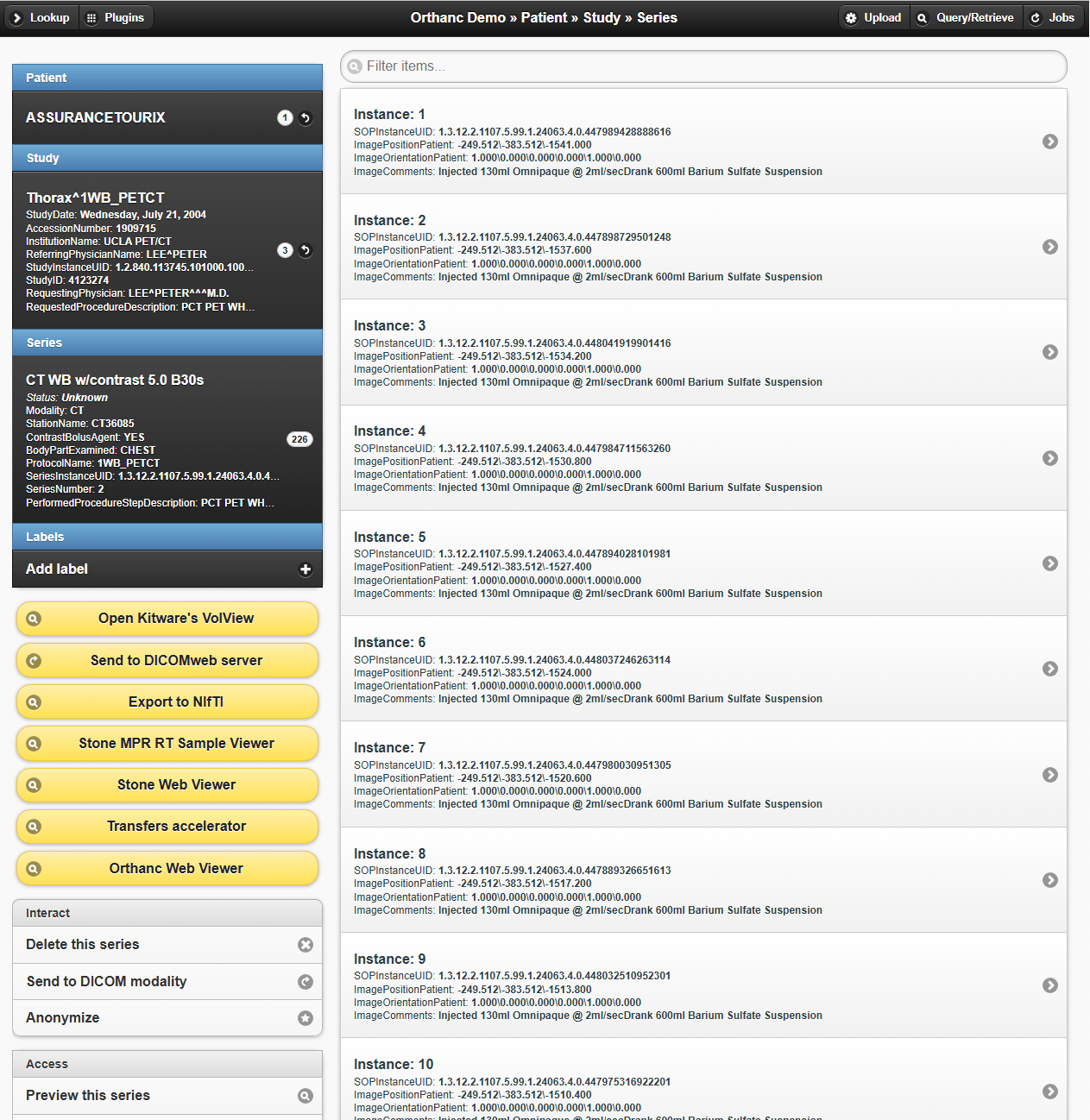
Task: Click chevron arrow for Instance 4
Action: pyautogui.click(x=1050, y=458)
